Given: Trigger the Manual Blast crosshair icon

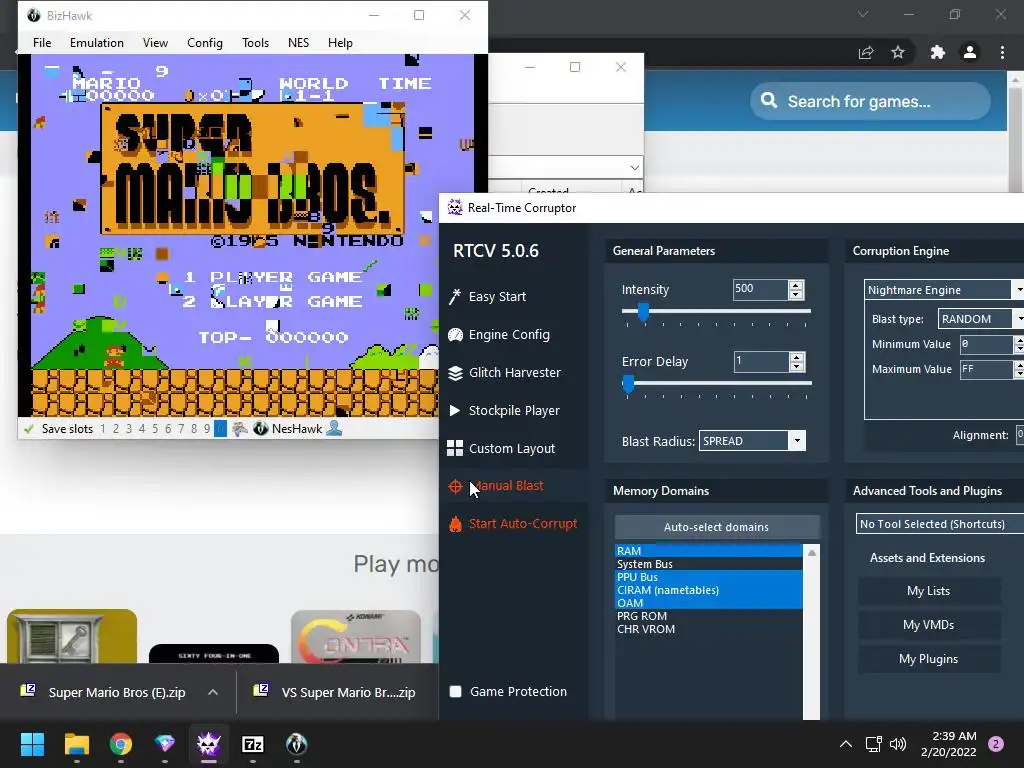Looking at the screenshot, I should coord(455,486).
